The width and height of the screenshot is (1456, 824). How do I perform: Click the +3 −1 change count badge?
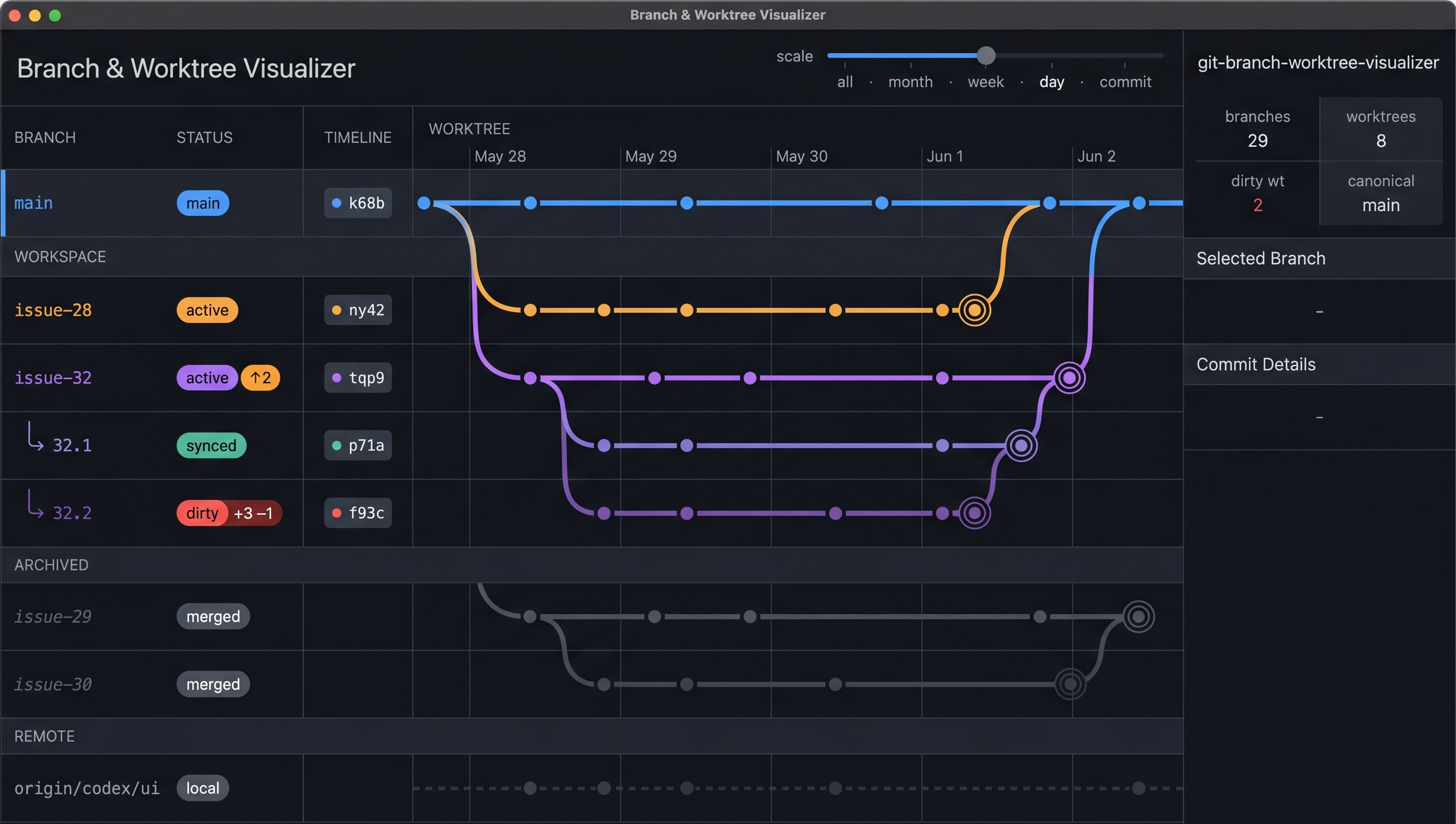[x=255, y=513]
